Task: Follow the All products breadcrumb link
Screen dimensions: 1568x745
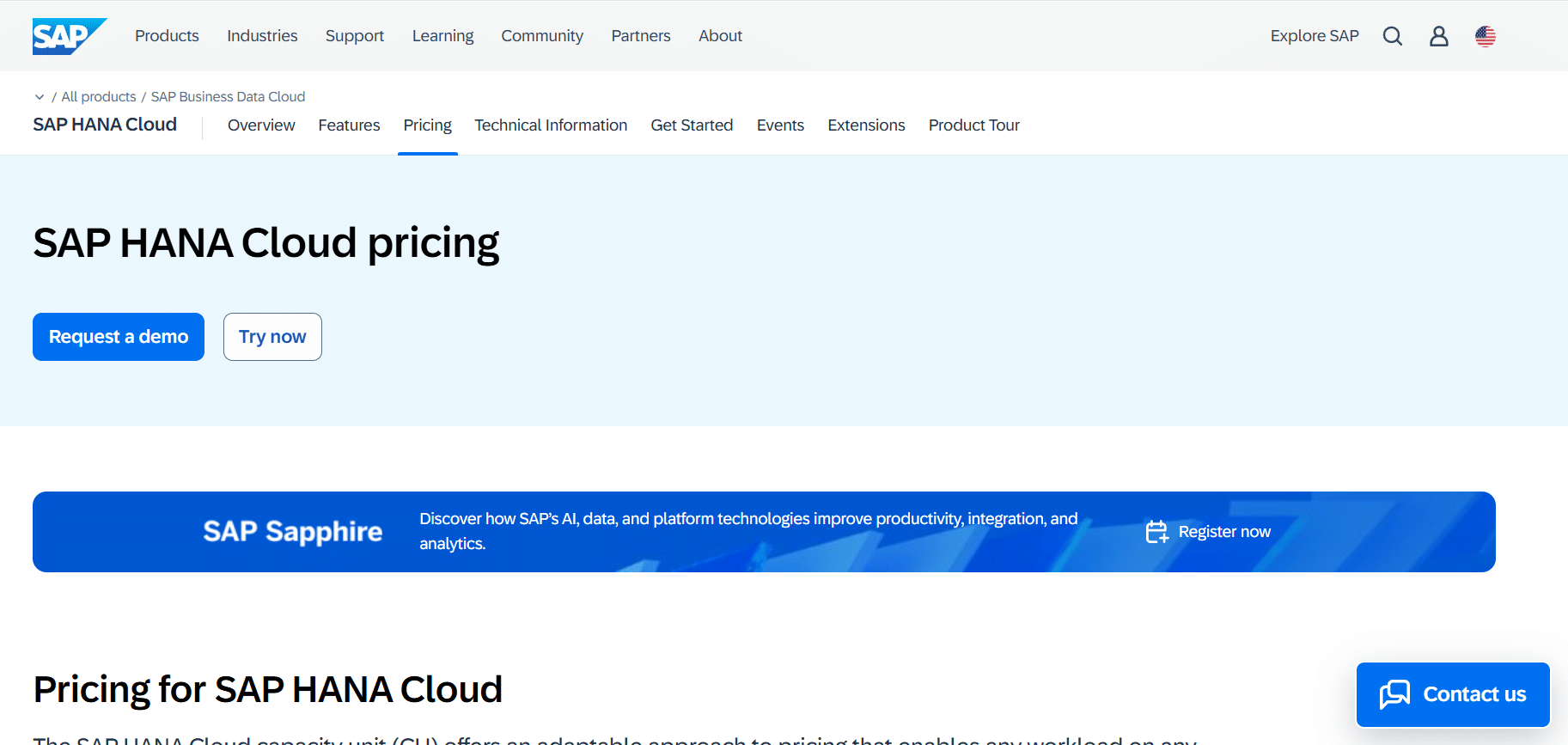Action: click(99, 97)
